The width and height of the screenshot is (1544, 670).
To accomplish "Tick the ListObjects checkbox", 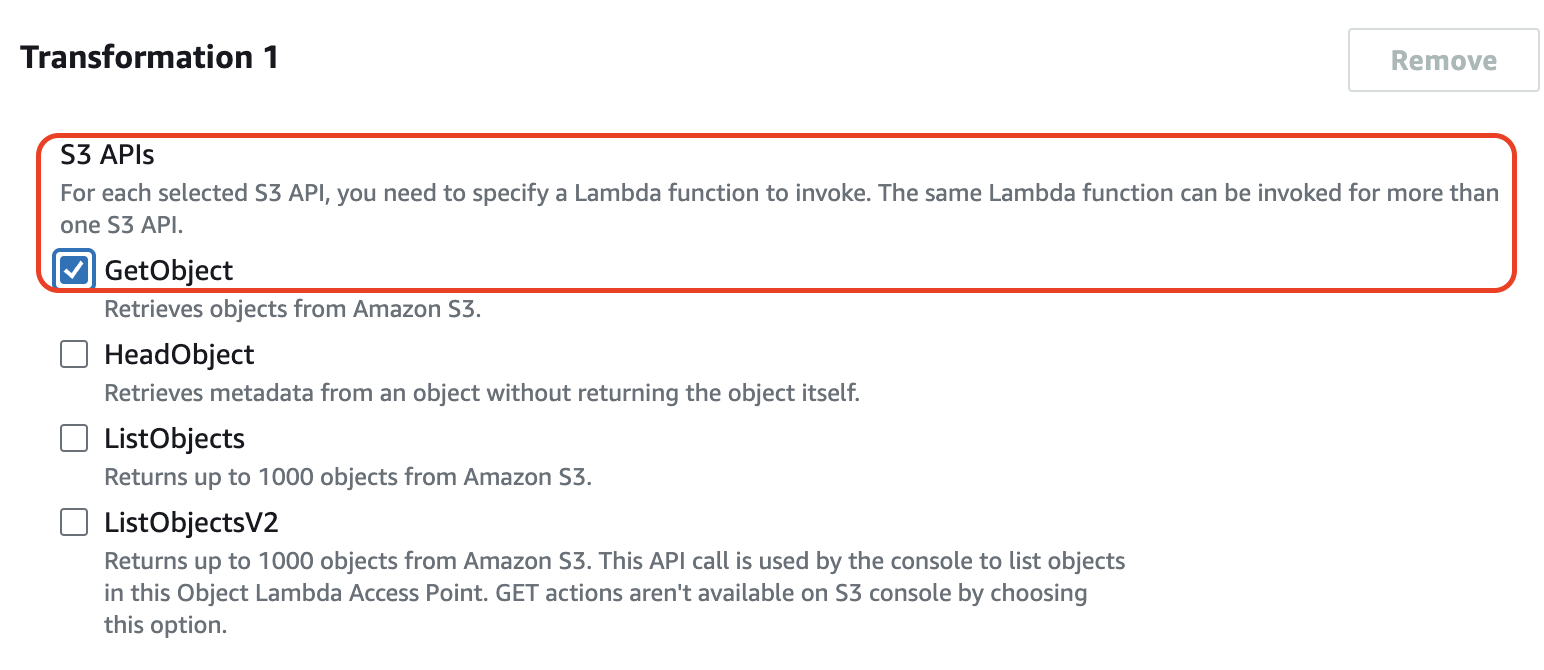I will coord(74,439).
